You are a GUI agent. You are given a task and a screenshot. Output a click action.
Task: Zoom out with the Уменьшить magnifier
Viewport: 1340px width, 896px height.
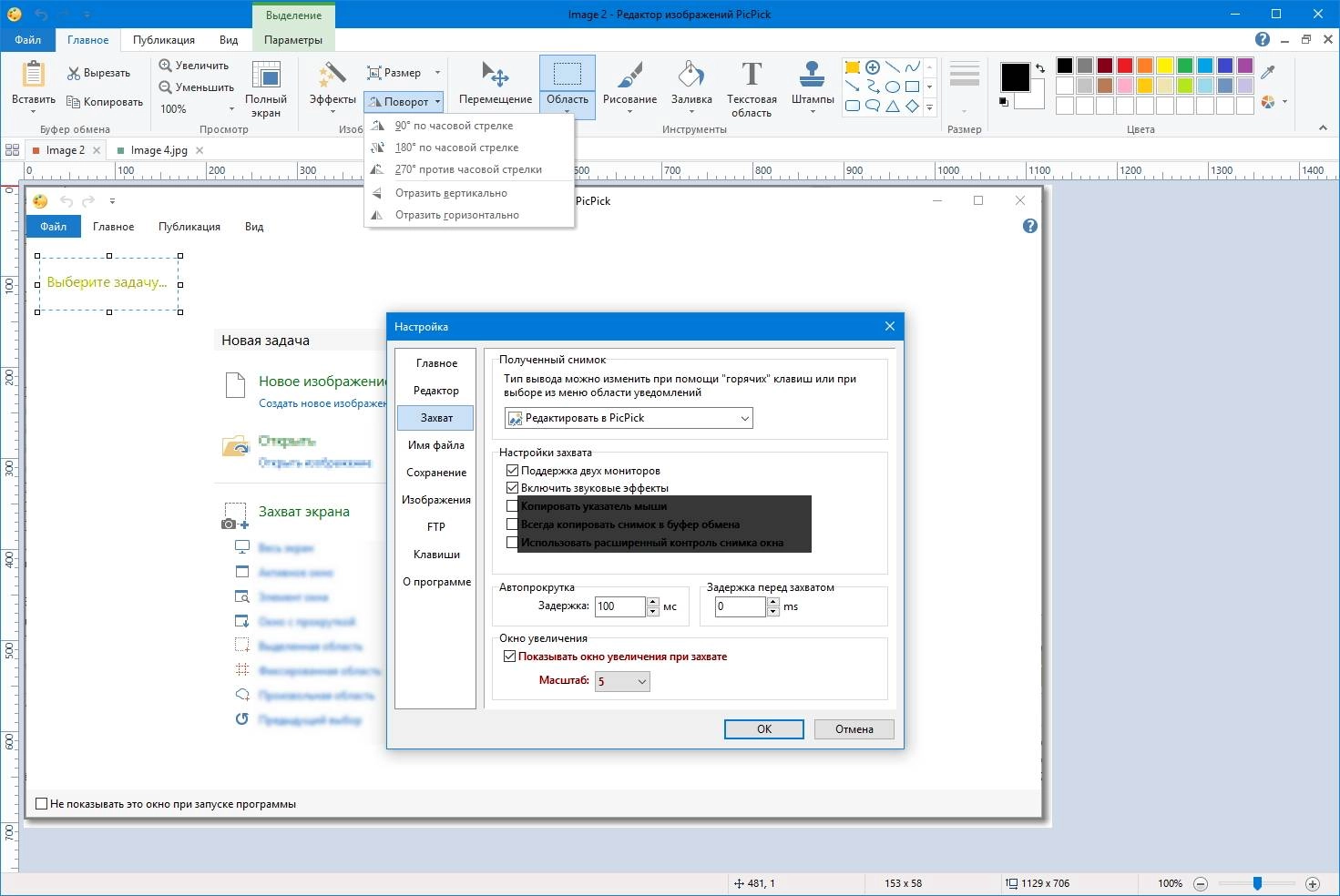[x=166, y=87]
